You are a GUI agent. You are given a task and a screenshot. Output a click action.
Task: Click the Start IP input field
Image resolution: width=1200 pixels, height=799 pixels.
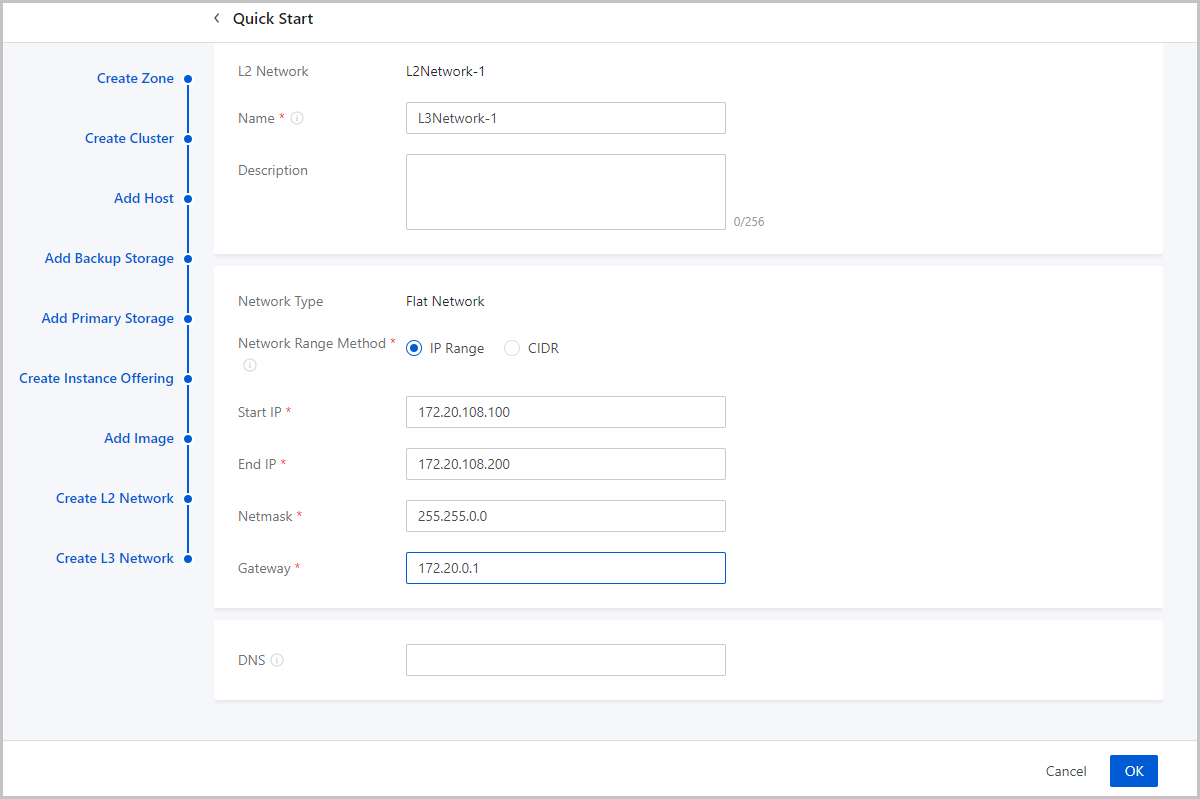pyautogui.click(x=566, y=412)
